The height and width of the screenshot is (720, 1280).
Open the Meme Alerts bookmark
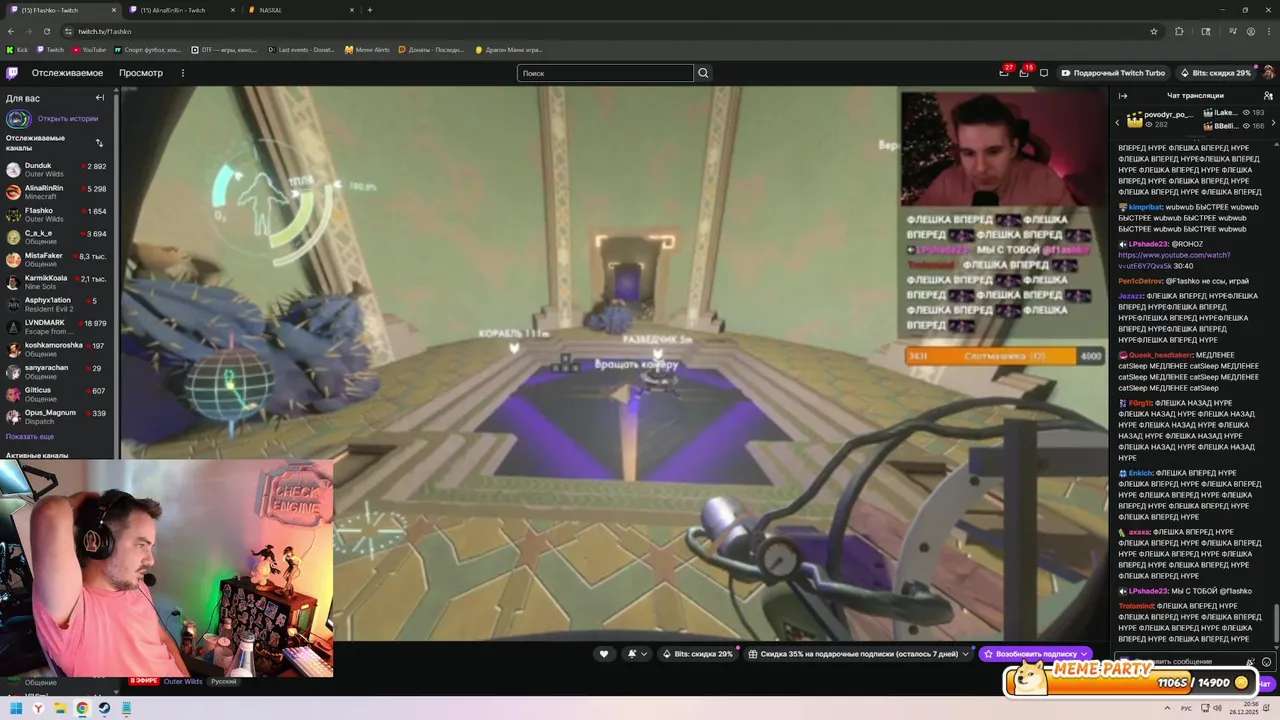[367, 49]
